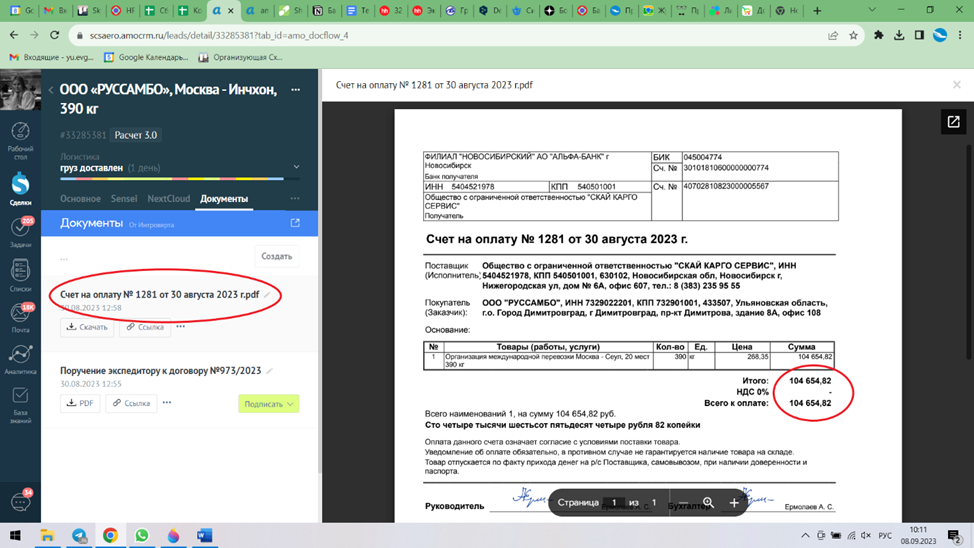
Task: Open the Подписать dropdown button
Action: pos(269,404)
